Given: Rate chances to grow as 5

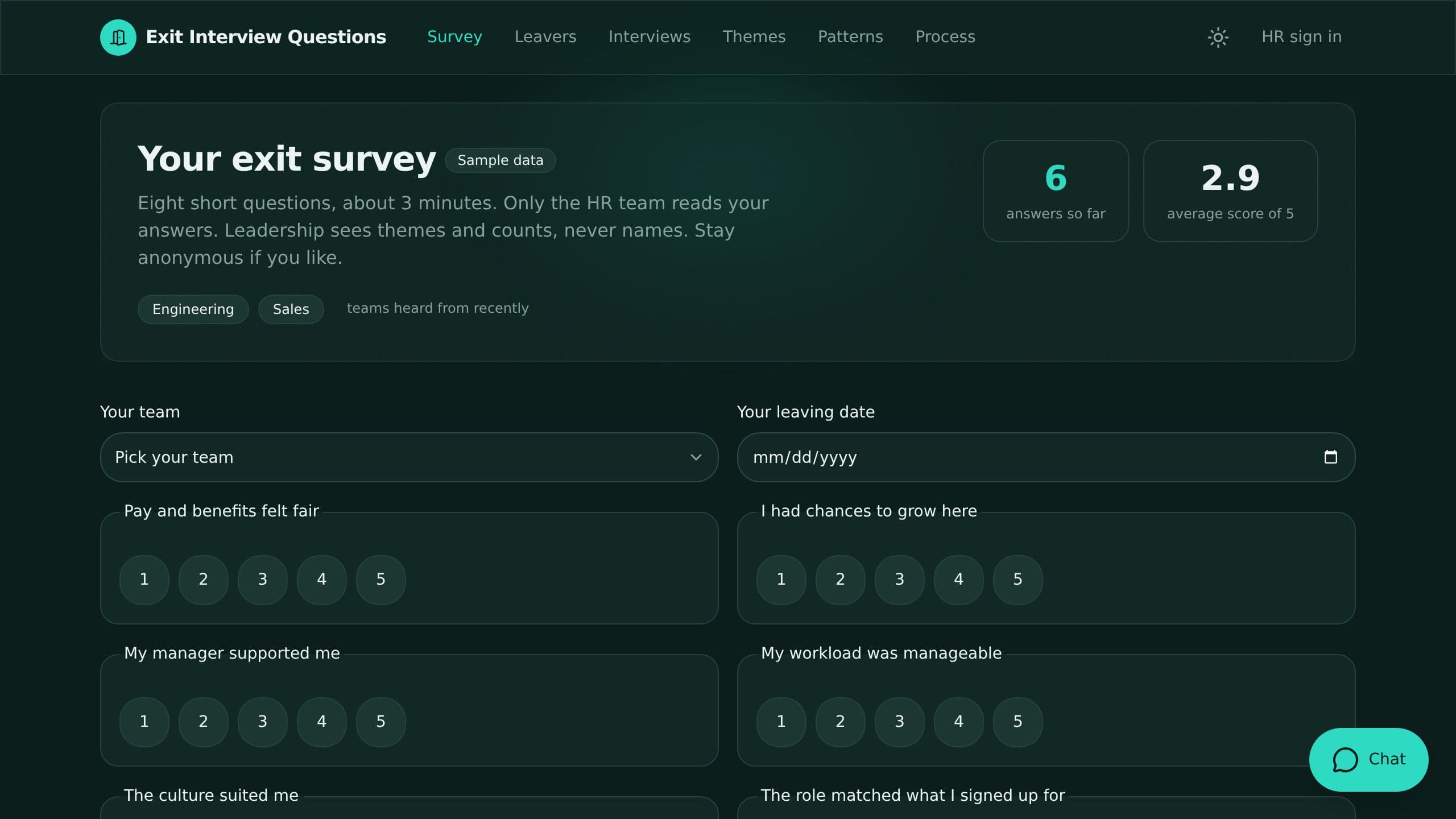Looking at the screenshot, I should tap(1018, 580).
